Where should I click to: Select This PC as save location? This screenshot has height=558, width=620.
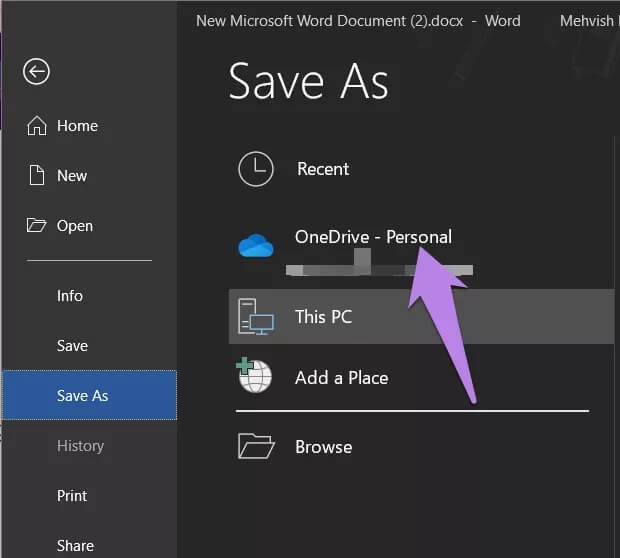pyautogui.click(x=421, y=316)
